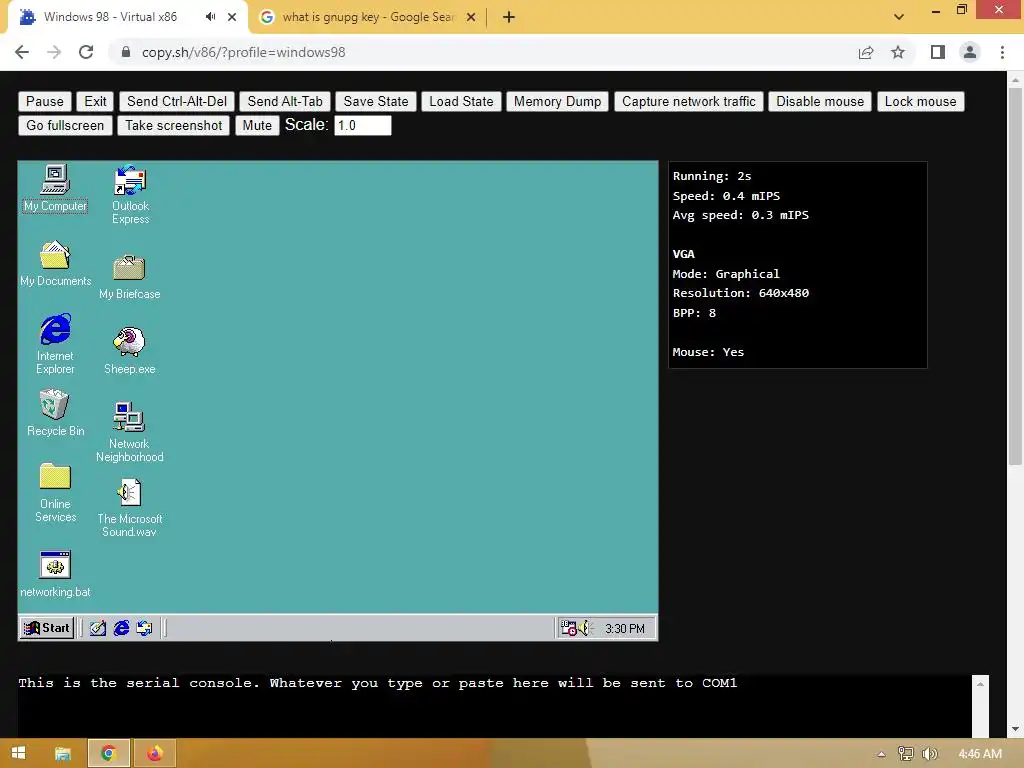Mute audio on the Windows 98 tab
Viewport: 1024px width, 768px height.
pyautogui.click(x=210, y=17)
